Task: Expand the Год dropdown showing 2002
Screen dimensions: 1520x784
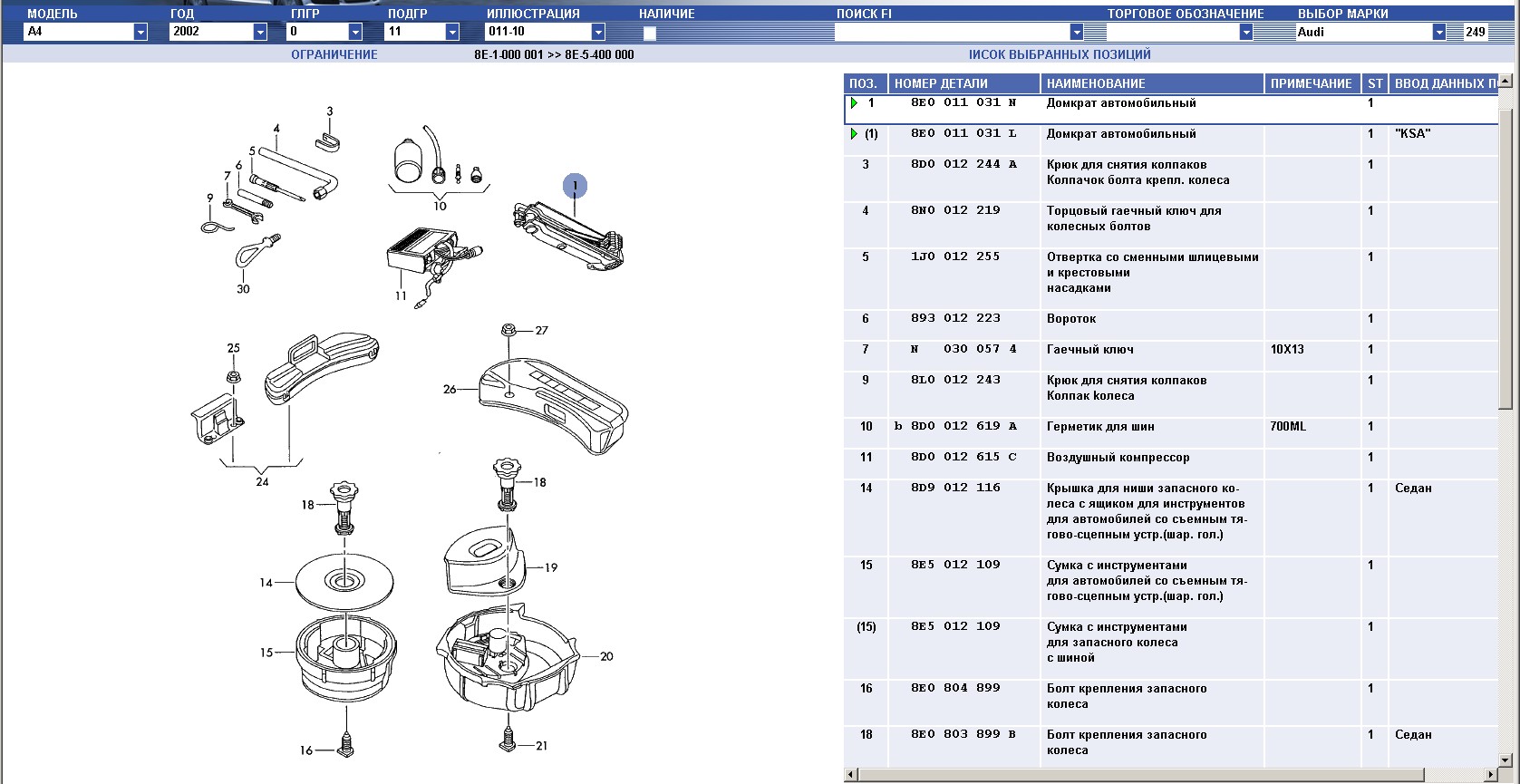Action: 260,32
